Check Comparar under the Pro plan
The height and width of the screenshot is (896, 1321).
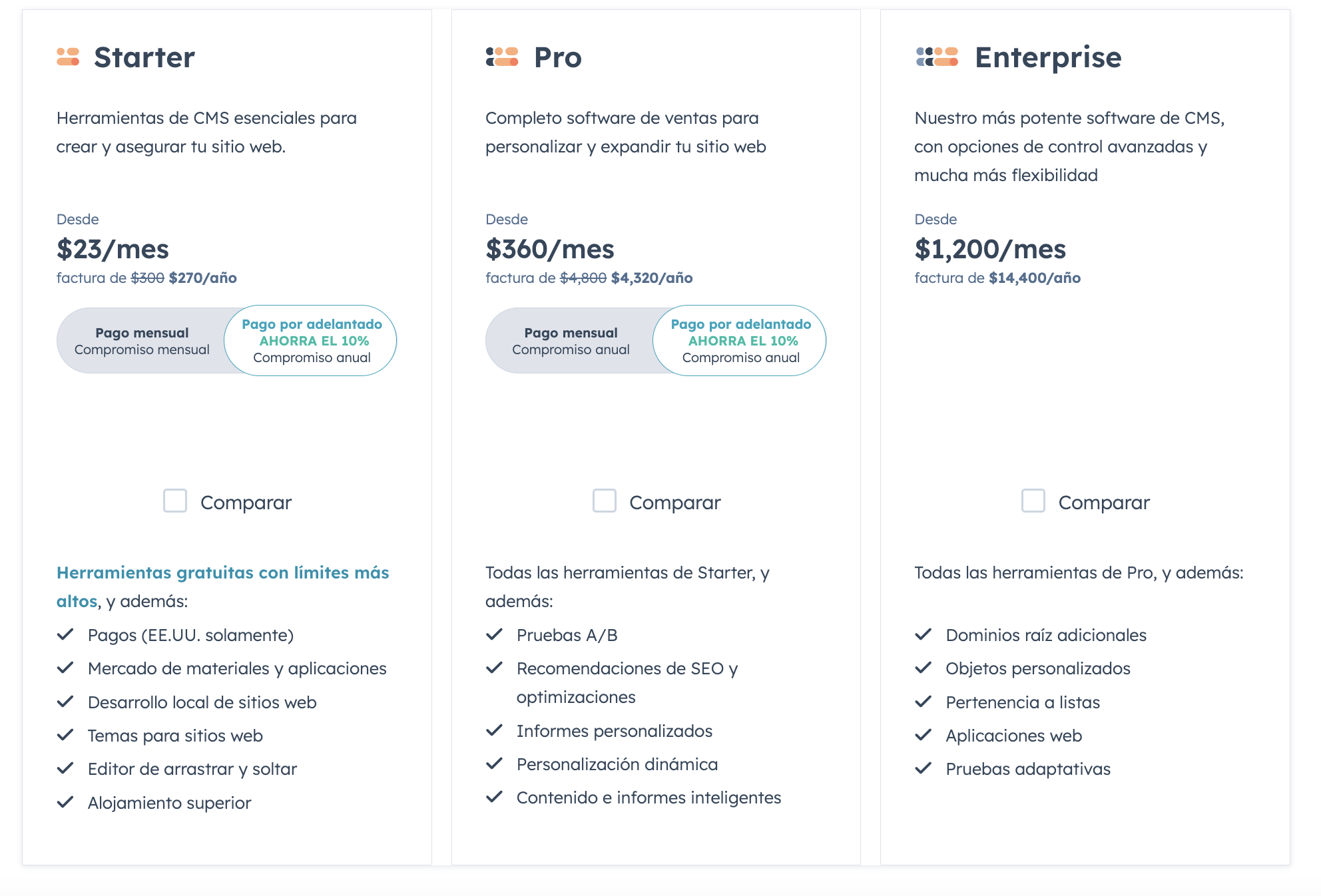tap(605, 501)
